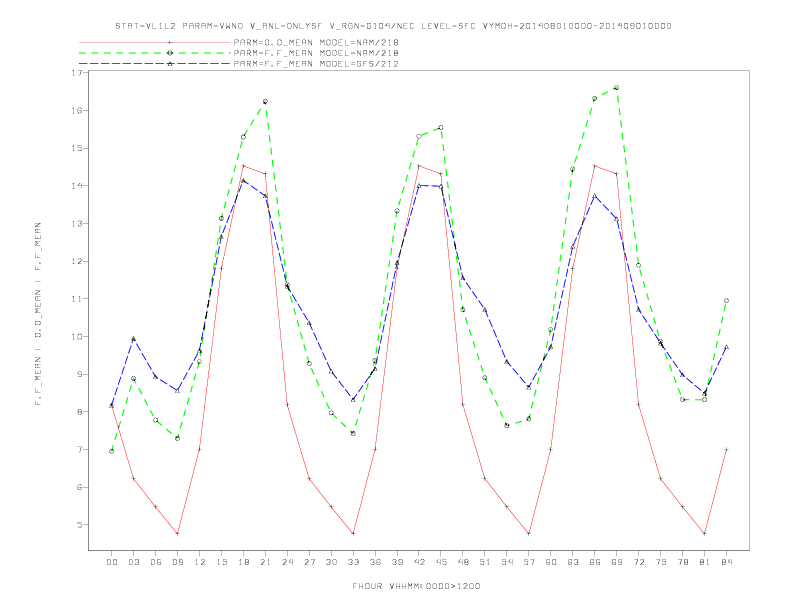
Task: Click x-axis tick label 69
Action: click(x=617, y=562)
